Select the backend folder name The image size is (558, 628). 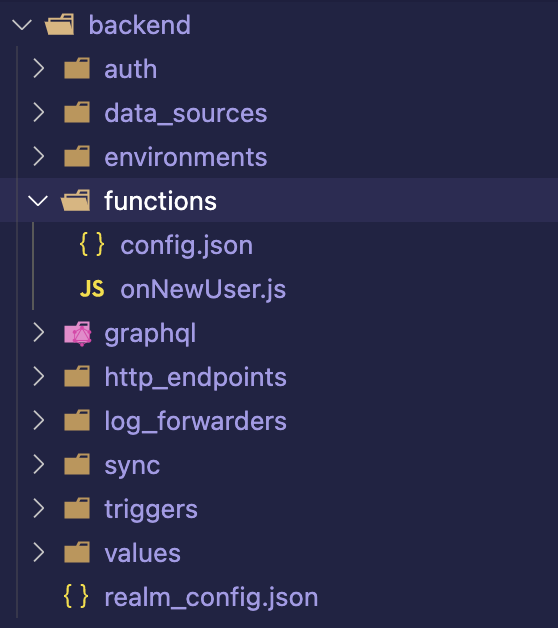pyautogui.click(x=139, y=25)
